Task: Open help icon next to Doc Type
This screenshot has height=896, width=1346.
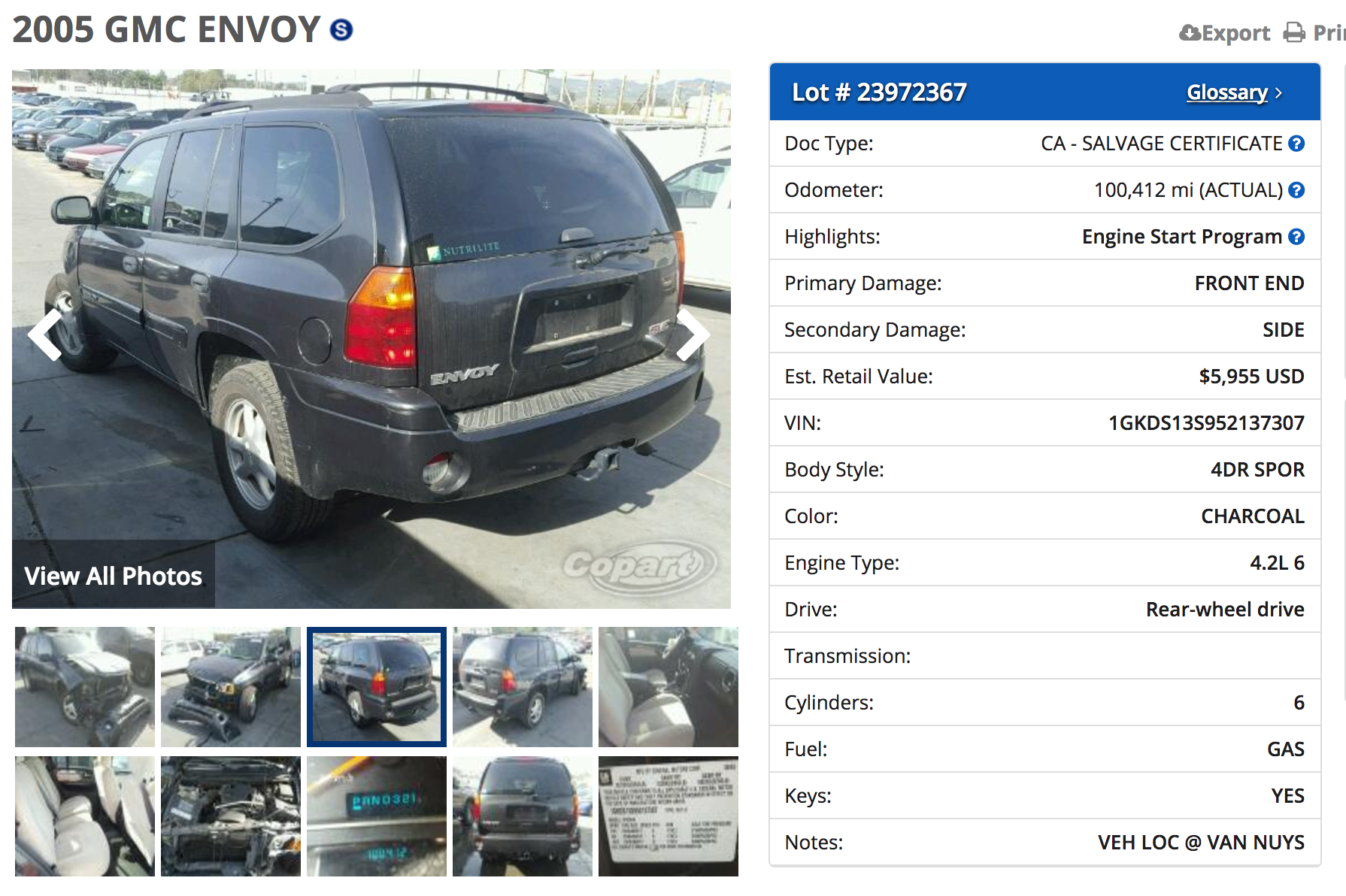Action: (x=1296, y=144)
